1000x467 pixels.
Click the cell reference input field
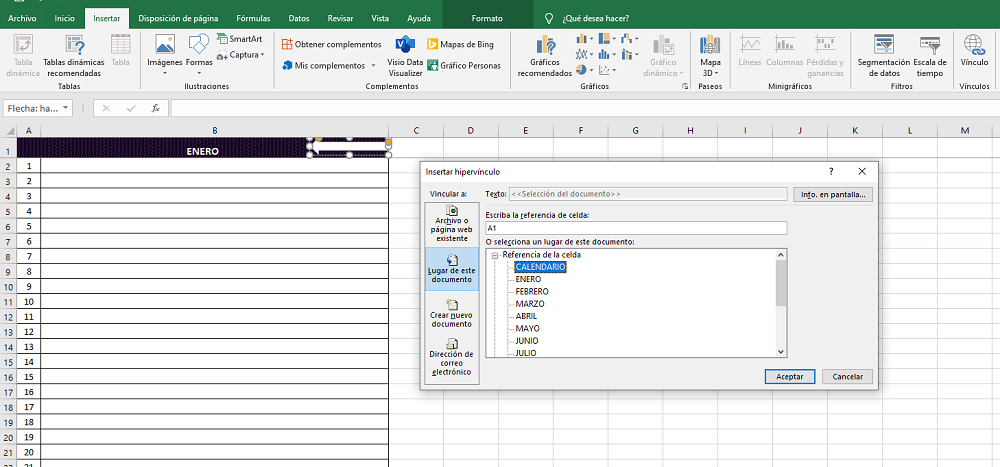(636, 228)
